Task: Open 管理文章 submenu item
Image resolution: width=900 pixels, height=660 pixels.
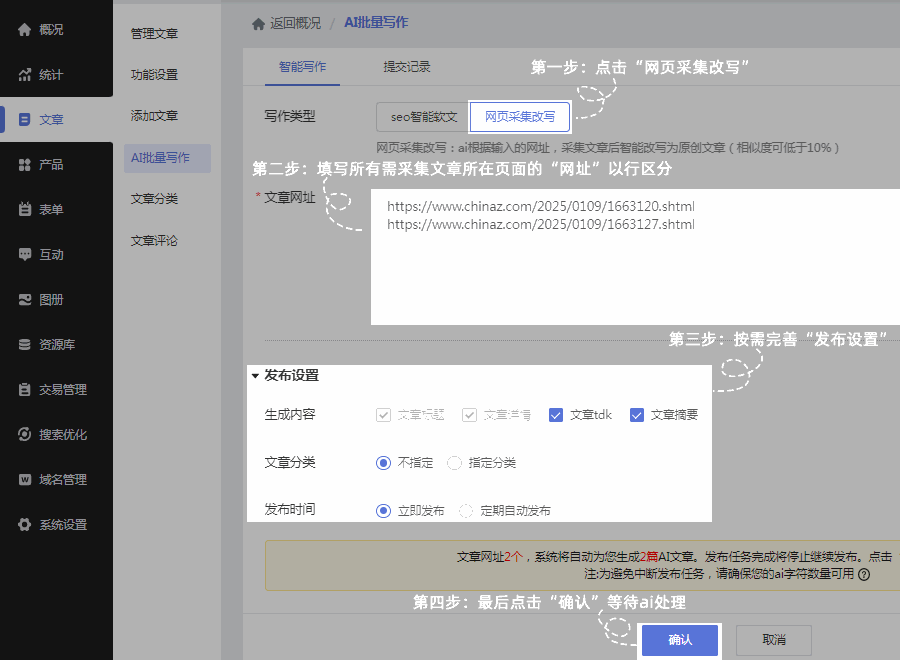Action: tap(154, 34)
